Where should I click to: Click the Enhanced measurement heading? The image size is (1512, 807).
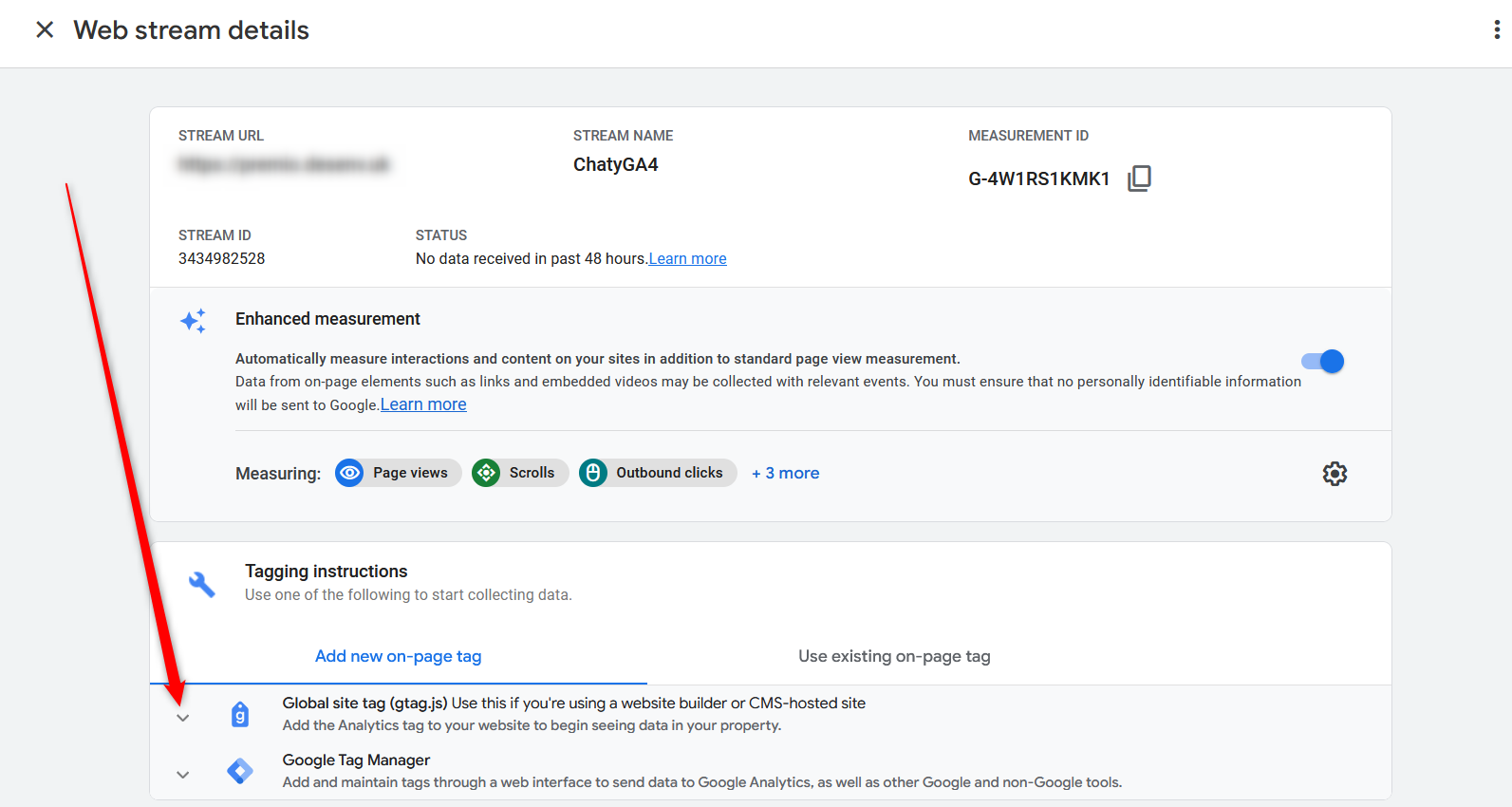click(x=327, y=319)
